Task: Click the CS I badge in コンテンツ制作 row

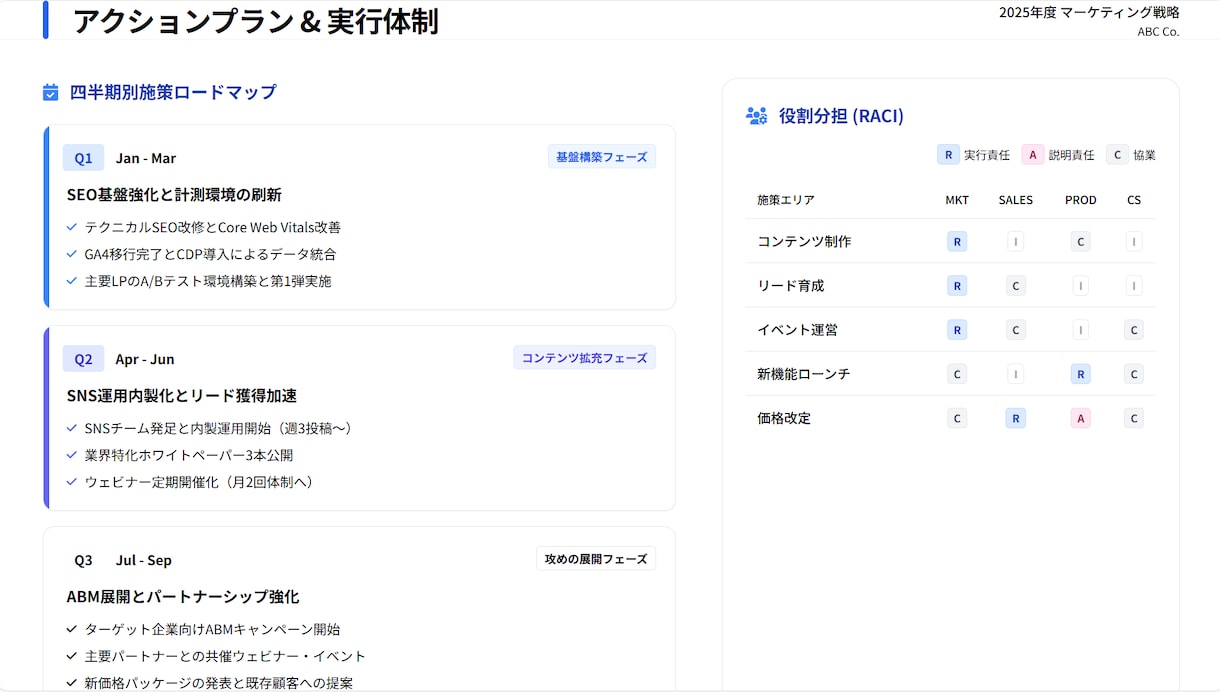Action: [x=1134, y=241]
